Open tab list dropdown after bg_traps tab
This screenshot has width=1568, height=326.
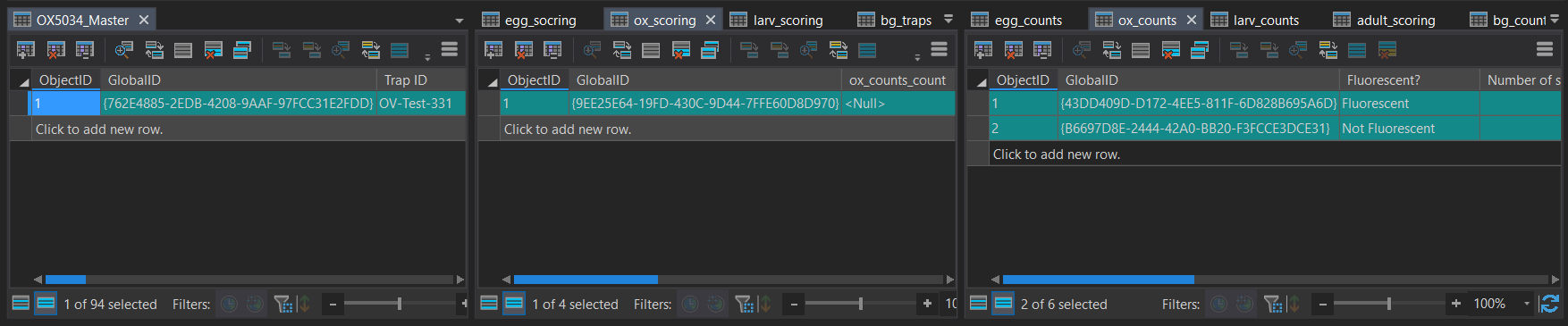tap(948, 19)
